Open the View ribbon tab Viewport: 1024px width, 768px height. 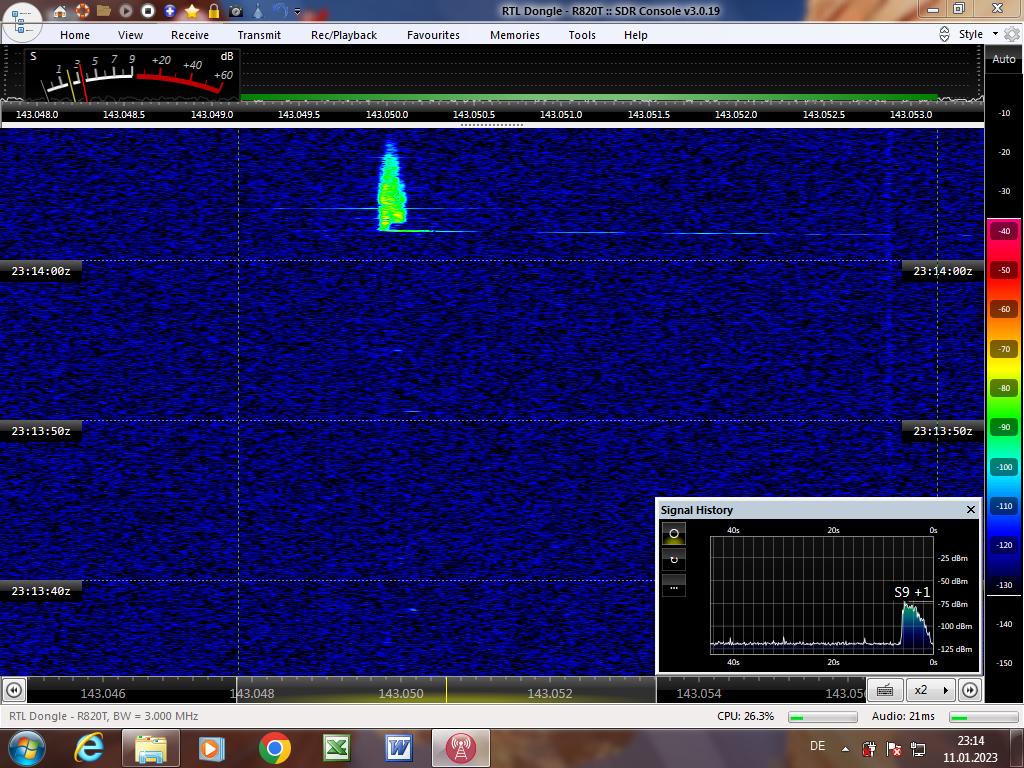pos(131,35)
